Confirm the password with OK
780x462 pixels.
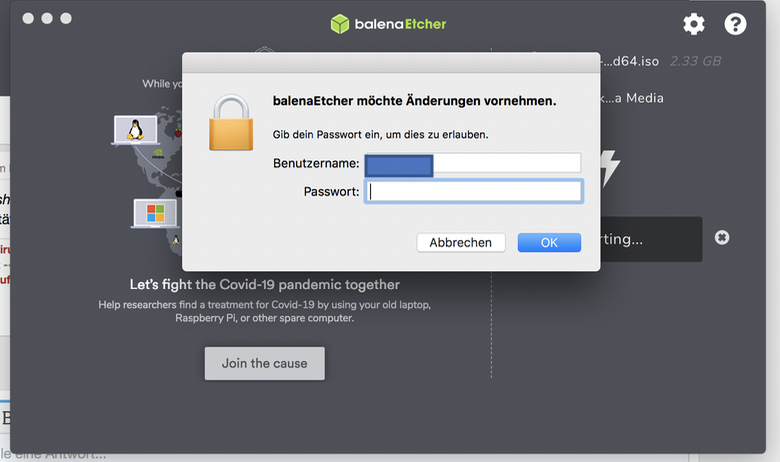(x=549, y=243)
